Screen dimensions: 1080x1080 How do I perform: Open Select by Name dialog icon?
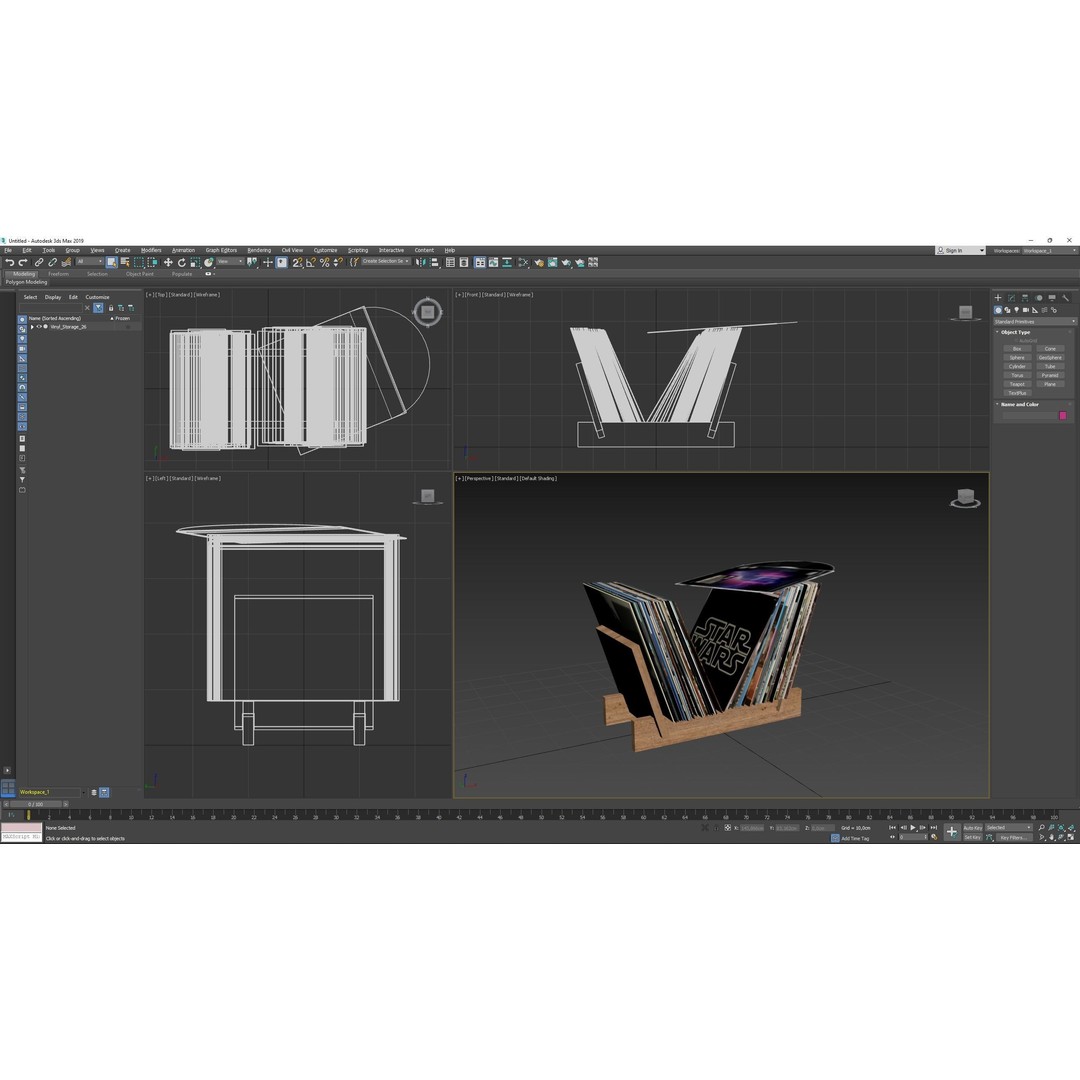(x=125, y=262)
